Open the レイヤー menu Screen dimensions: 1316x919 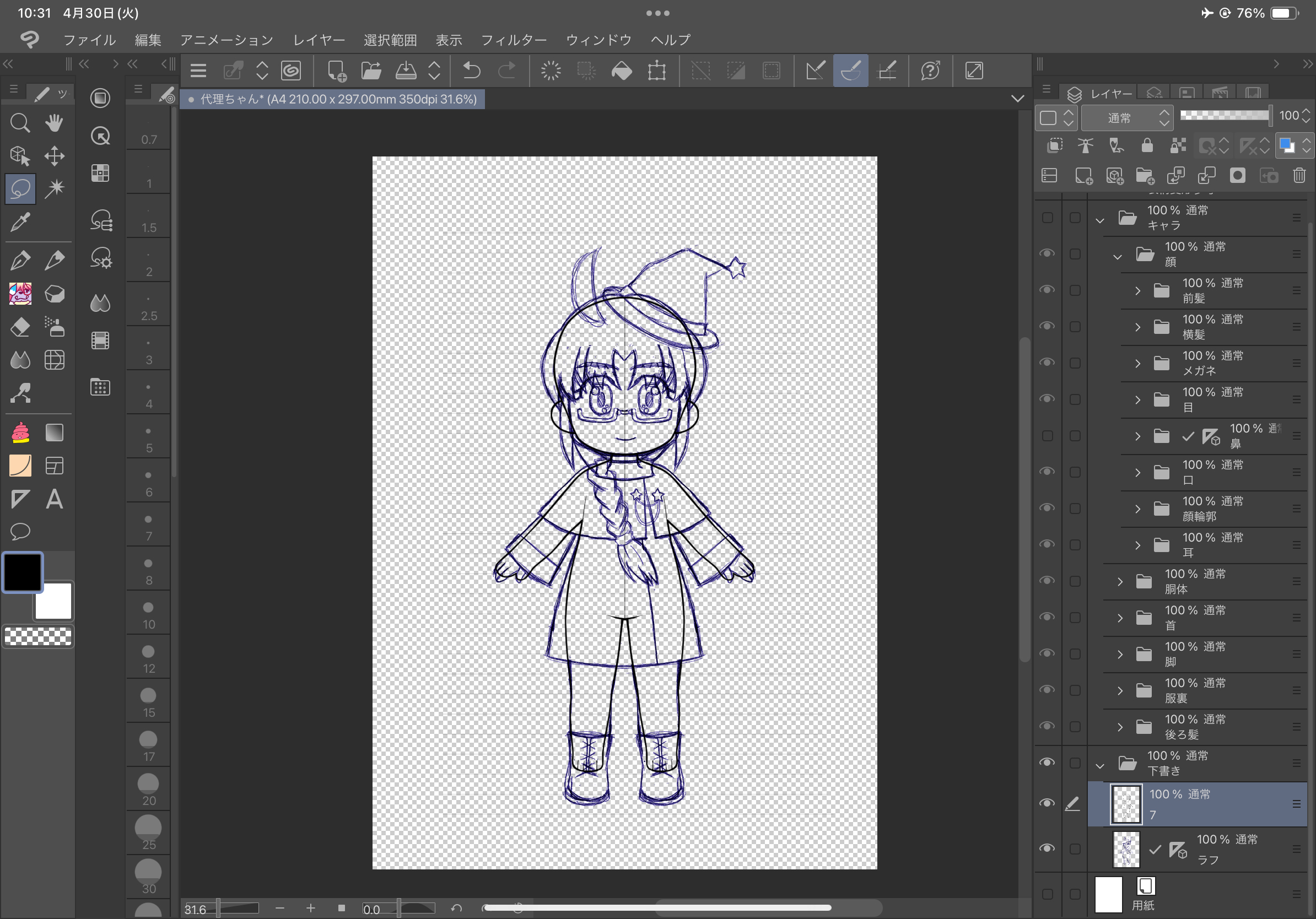click(x=319, y=40)
